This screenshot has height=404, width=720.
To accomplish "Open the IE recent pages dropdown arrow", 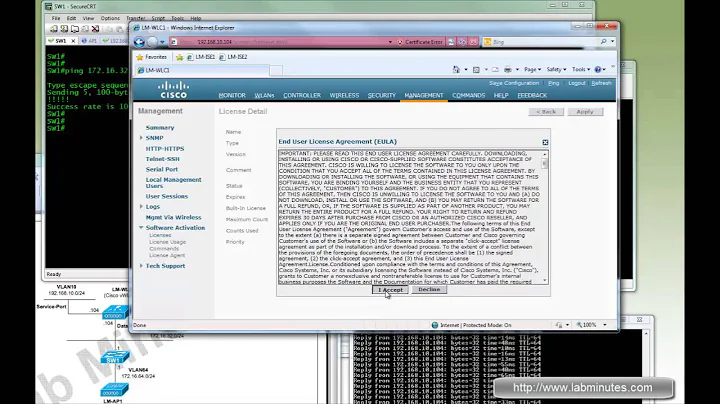I will [x=162, y=42].
